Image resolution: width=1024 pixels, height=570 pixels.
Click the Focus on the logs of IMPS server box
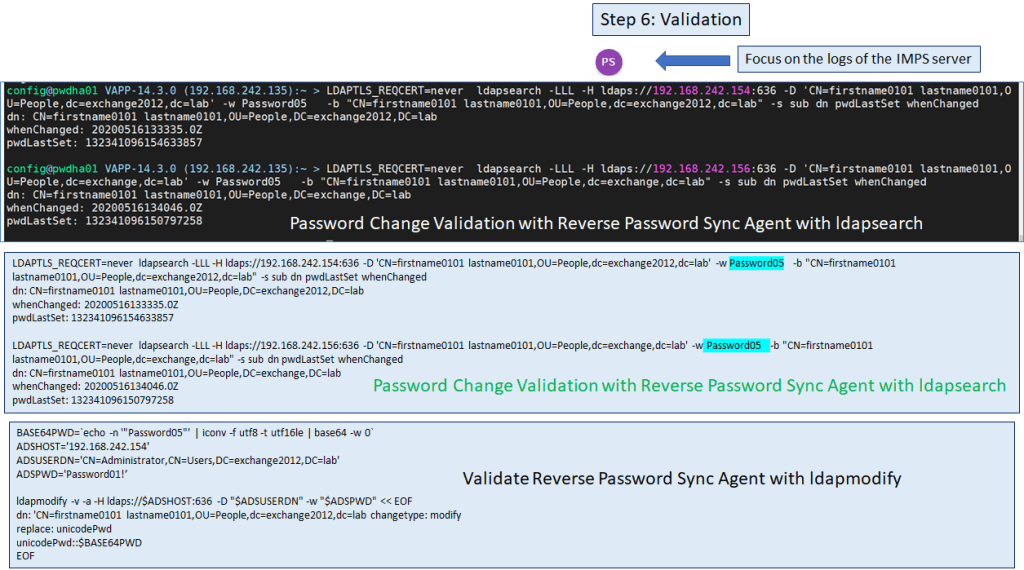tap(858, 59)
